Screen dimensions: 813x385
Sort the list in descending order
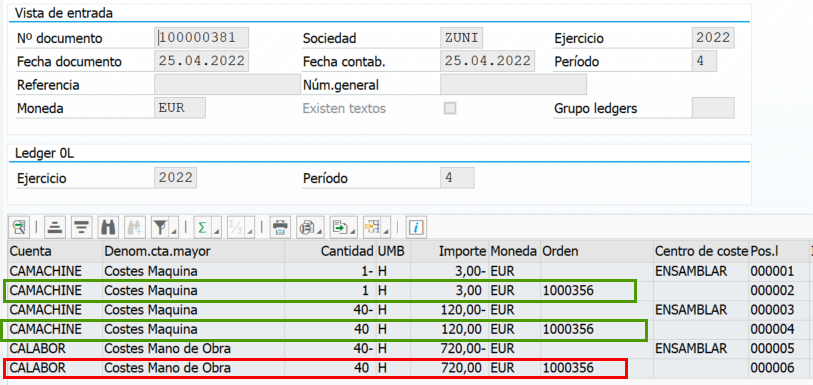click(80, 227)
